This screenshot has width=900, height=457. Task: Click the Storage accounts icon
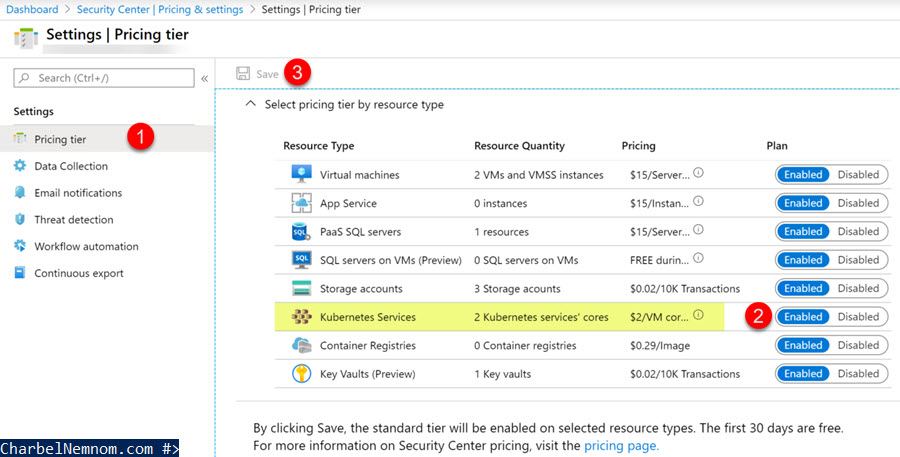tap(301, 288)
